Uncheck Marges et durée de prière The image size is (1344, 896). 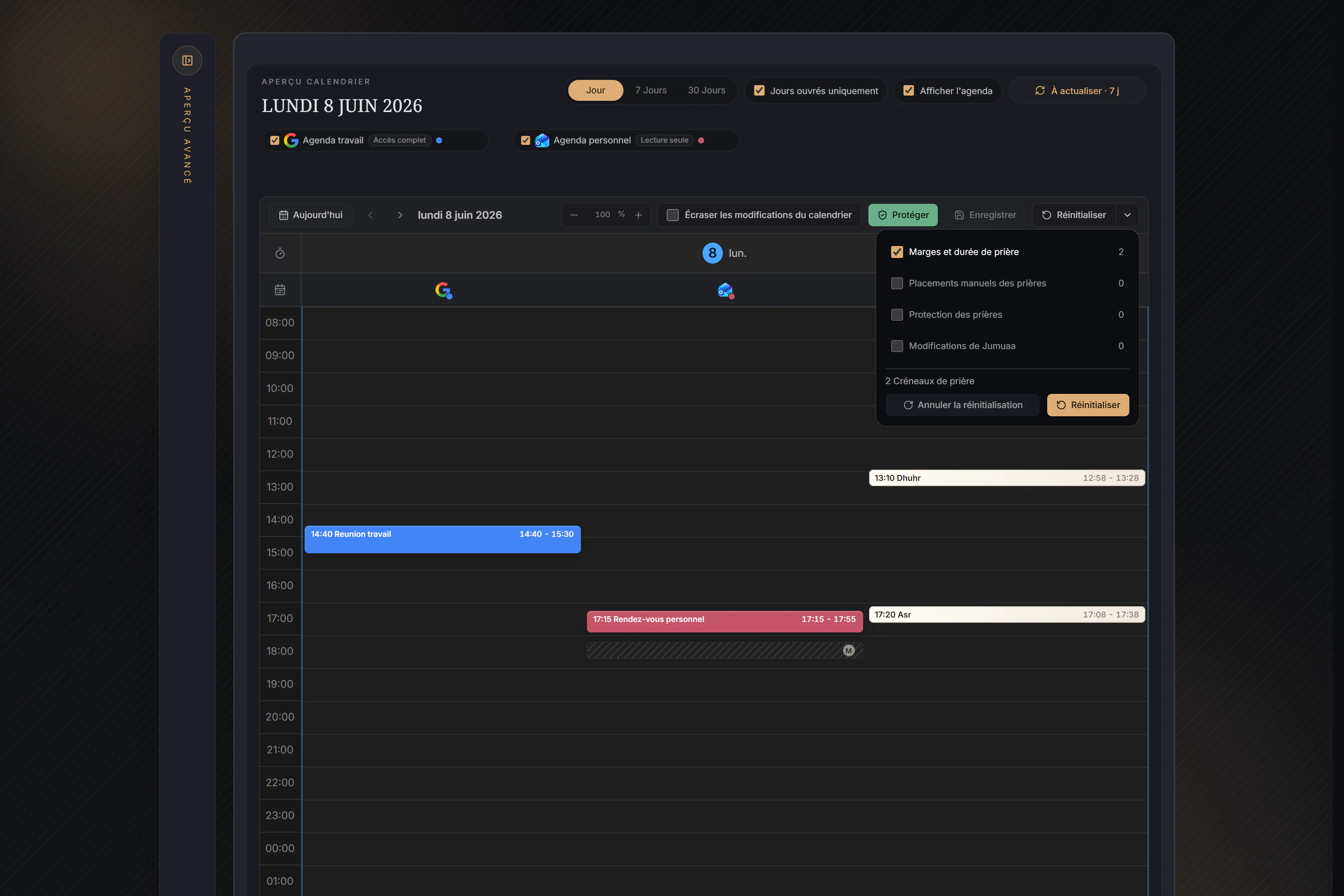(x=897, y=252)
